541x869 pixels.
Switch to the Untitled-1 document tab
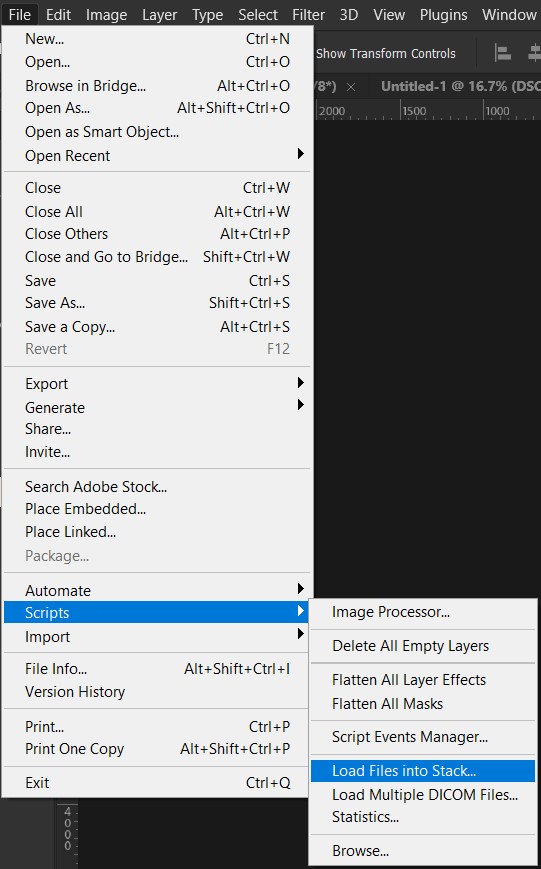click(460, 86)
